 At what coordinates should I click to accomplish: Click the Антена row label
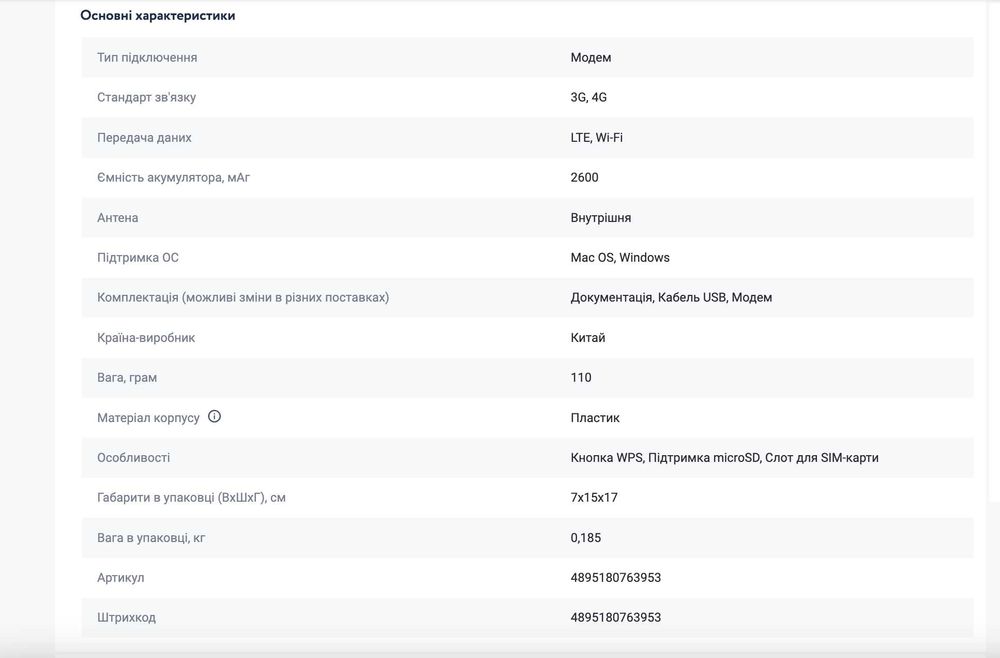[x=118, y=218]
